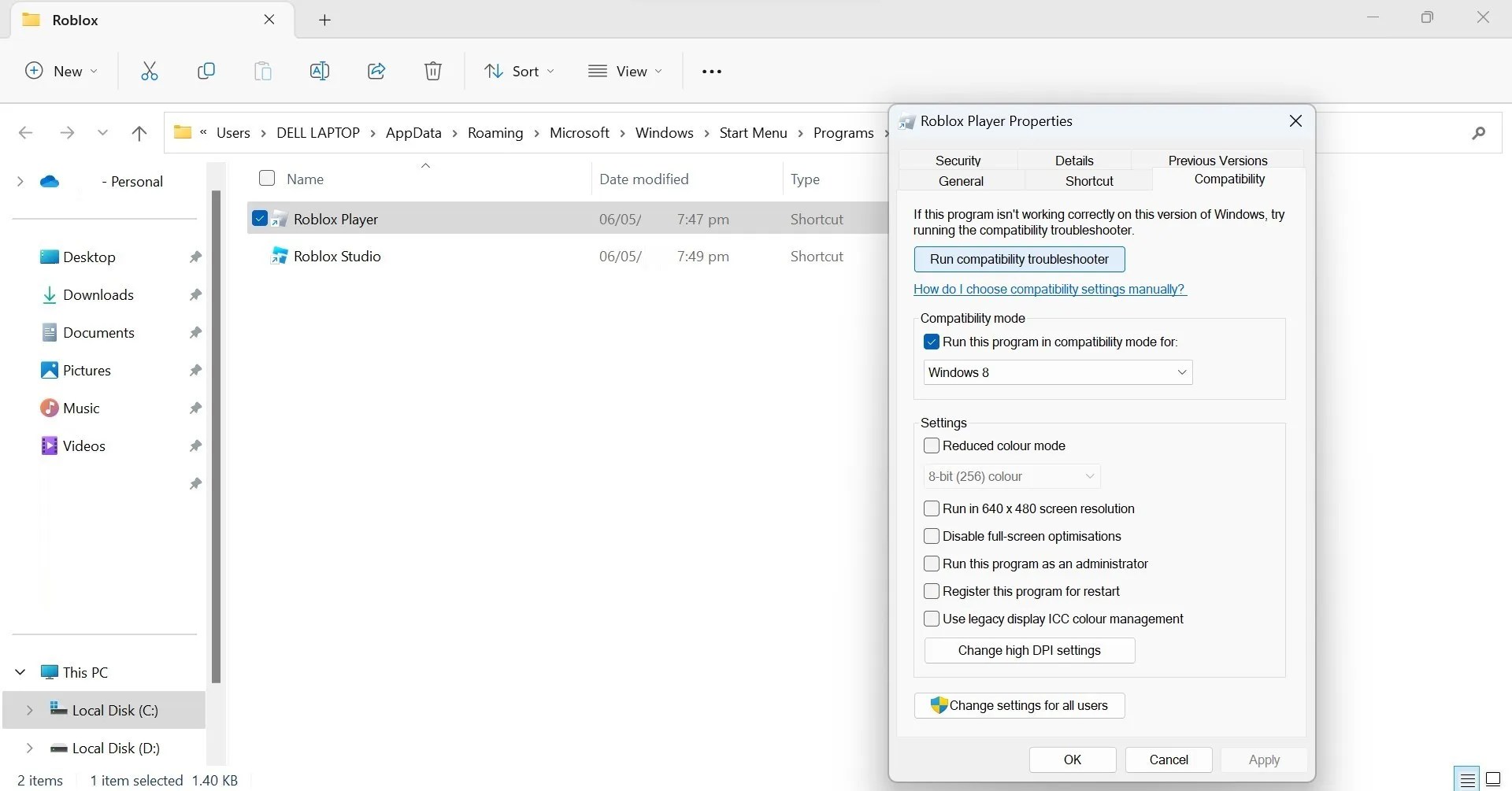The image size is (1512, 791).
Task: Click the navigation pane vertical scrollbar
Action: (x=216, y=437)
